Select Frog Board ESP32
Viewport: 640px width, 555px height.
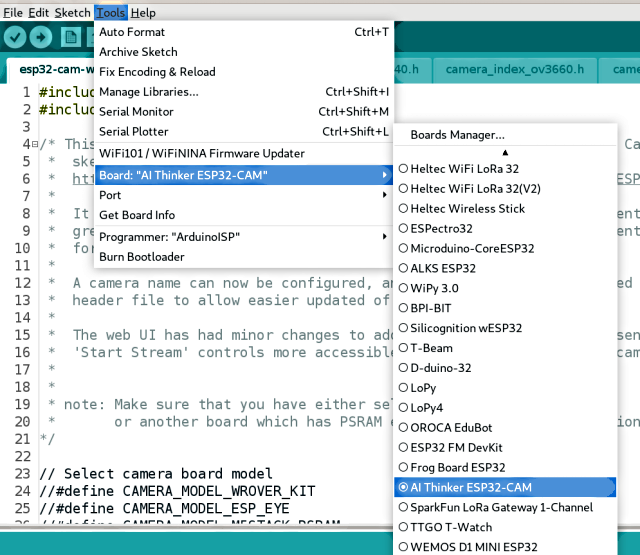coord(505,467)
